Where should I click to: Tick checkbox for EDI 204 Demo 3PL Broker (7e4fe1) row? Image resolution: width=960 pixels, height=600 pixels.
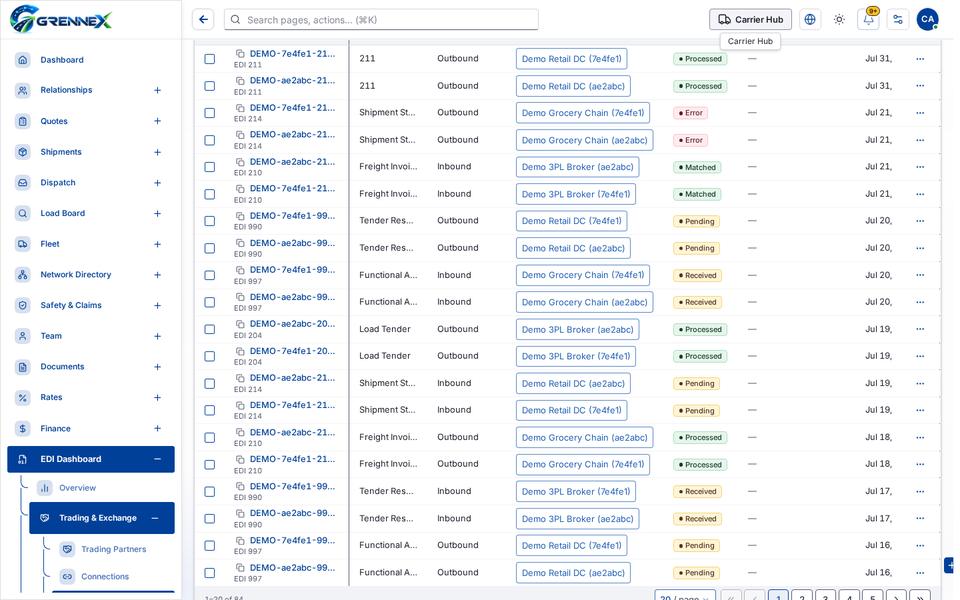(209, 356)
